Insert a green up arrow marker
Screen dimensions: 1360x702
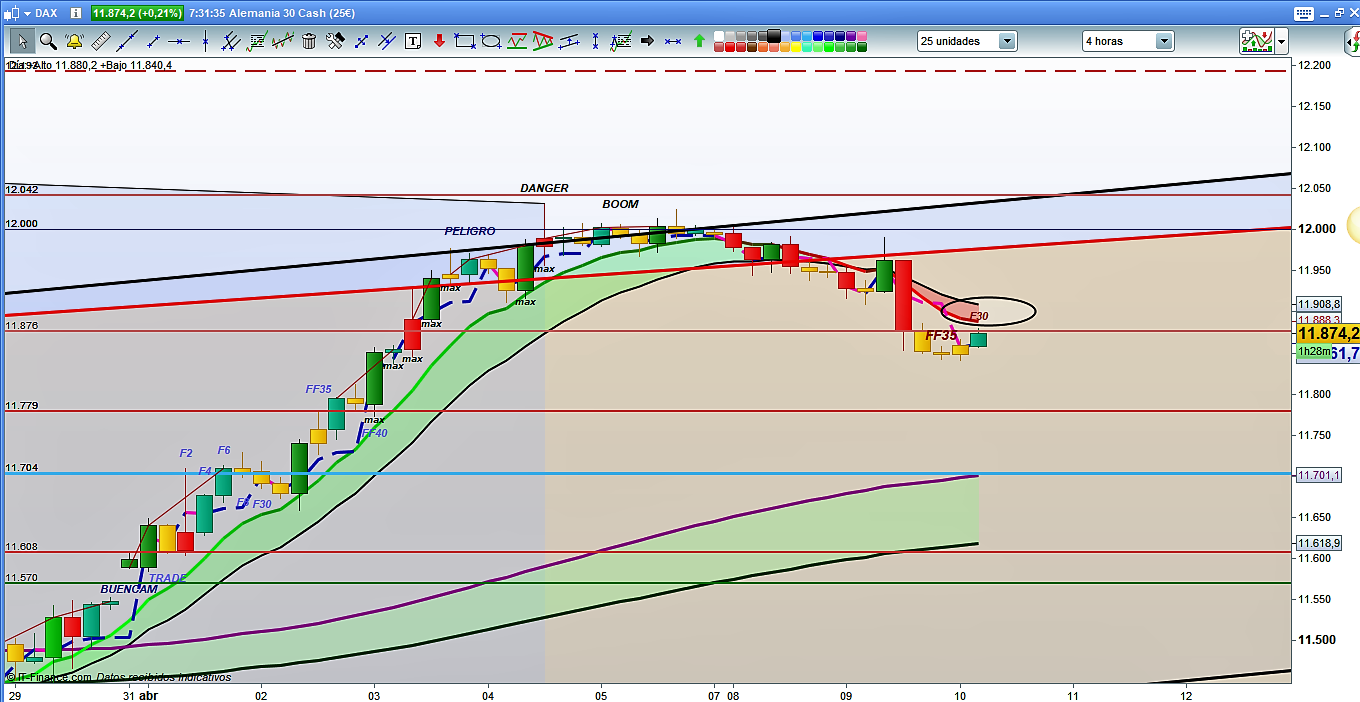click(x=699, y=41)
